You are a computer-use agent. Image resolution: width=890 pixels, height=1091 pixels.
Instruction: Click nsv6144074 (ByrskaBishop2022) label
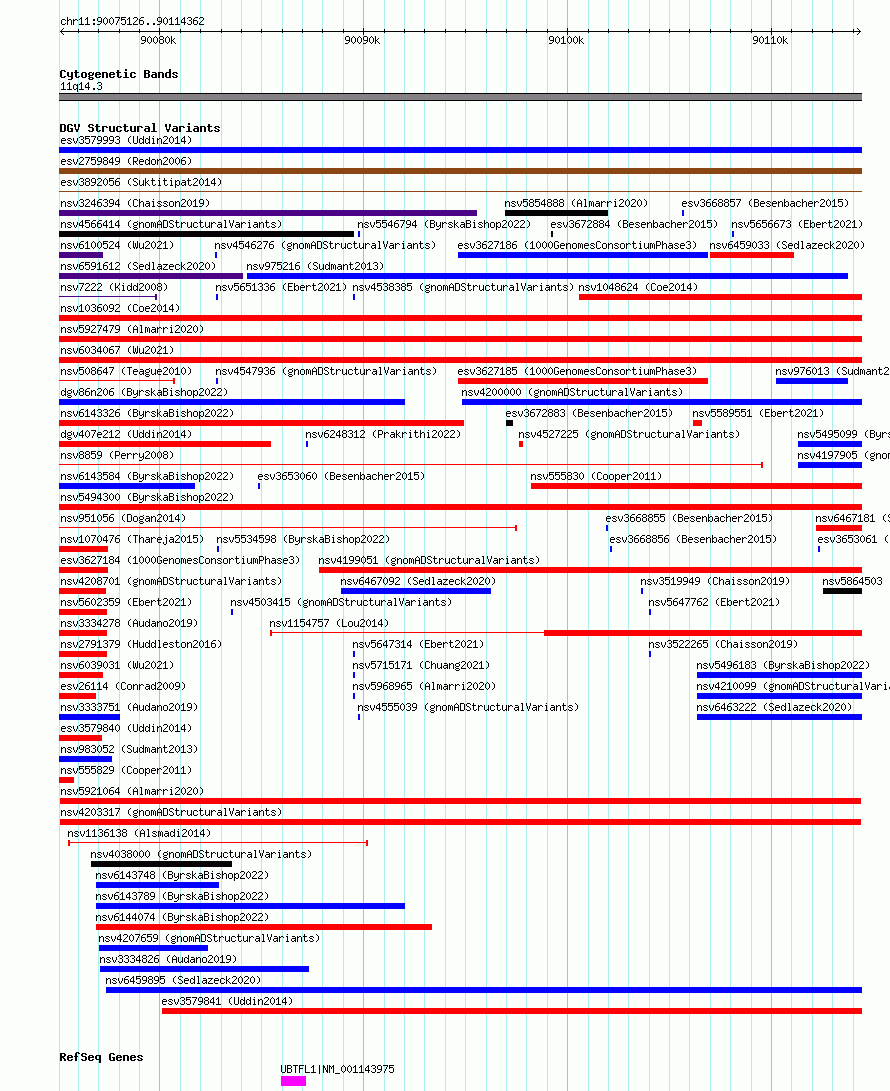pyautogui.click(x=182, y=917)
